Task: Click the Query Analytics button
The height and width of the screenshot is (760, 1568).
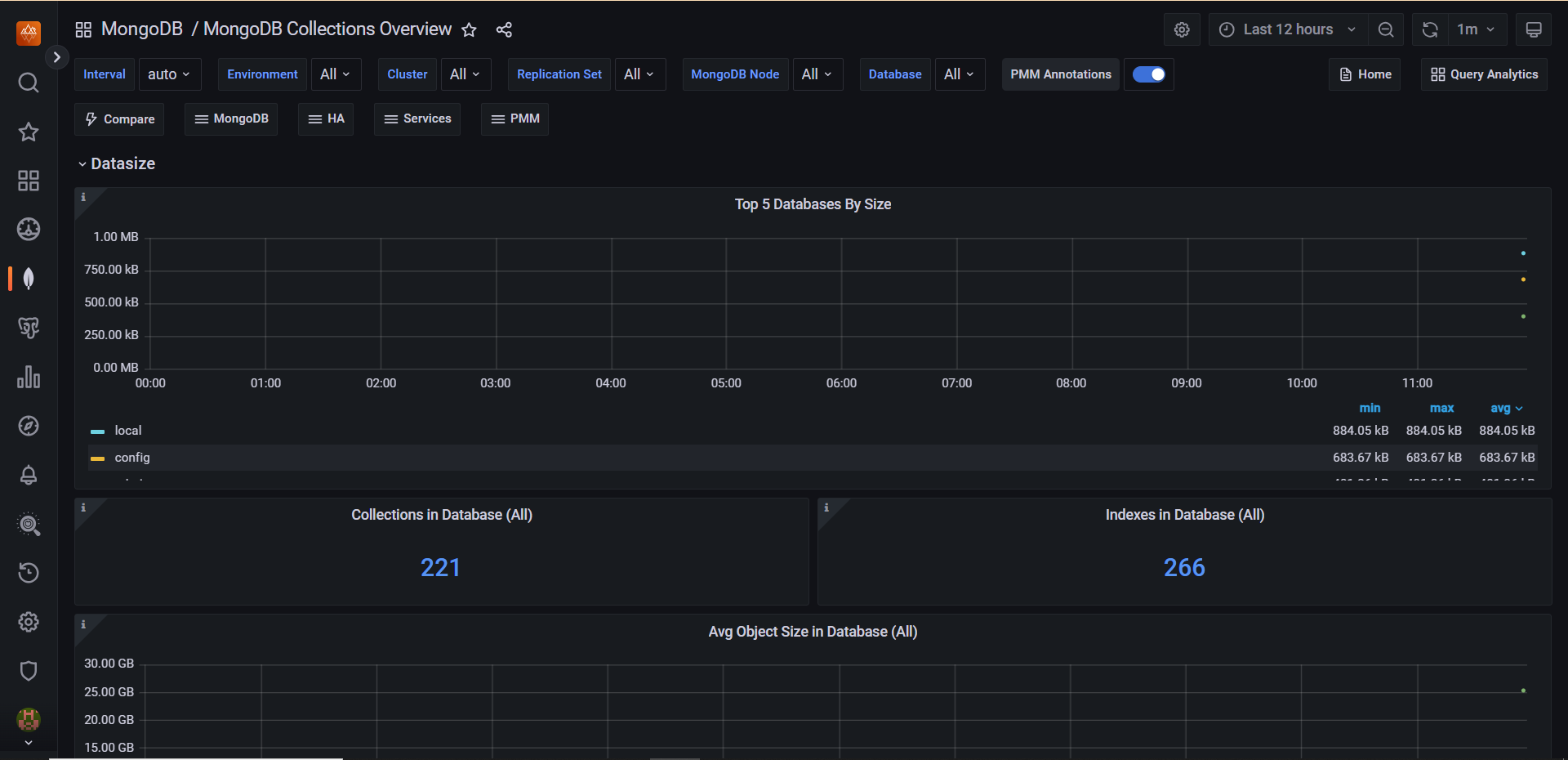Action: point(1484,74)
